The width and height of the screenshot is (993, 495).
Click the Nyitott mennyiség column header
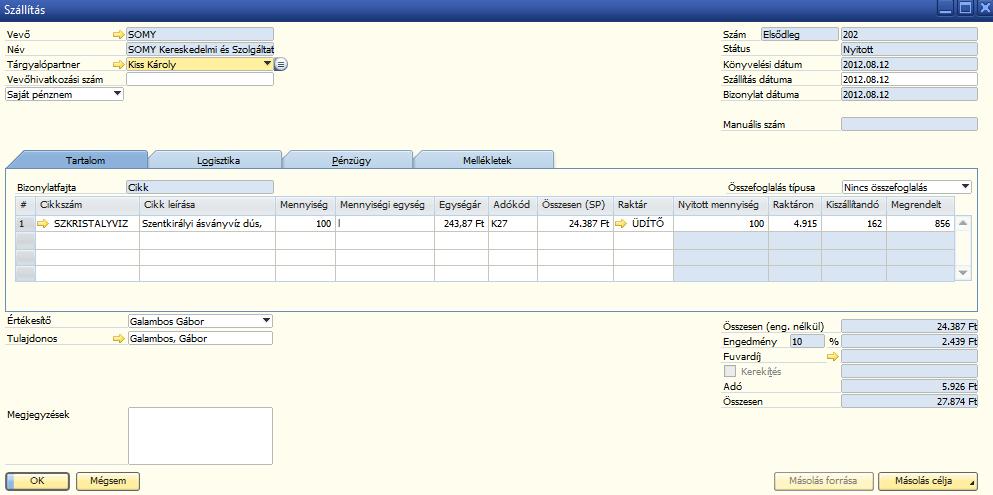pos(721,205)
